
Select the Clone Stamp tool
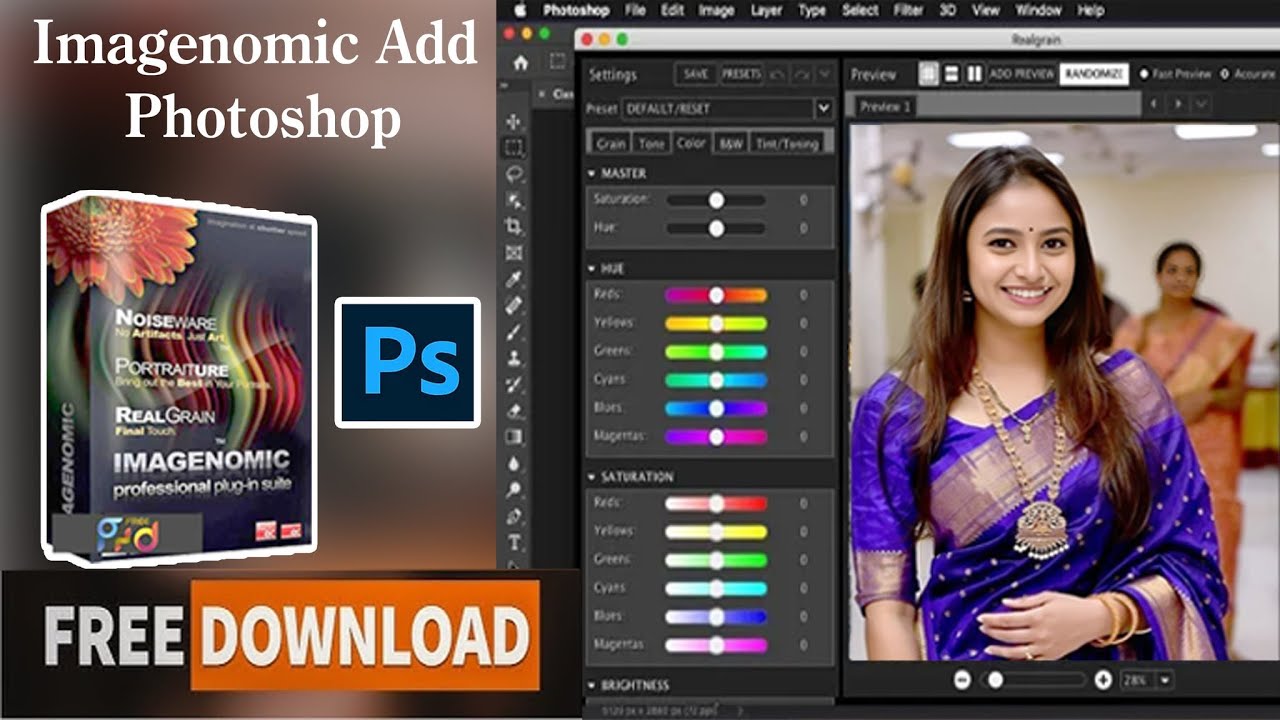coord(515,358)
